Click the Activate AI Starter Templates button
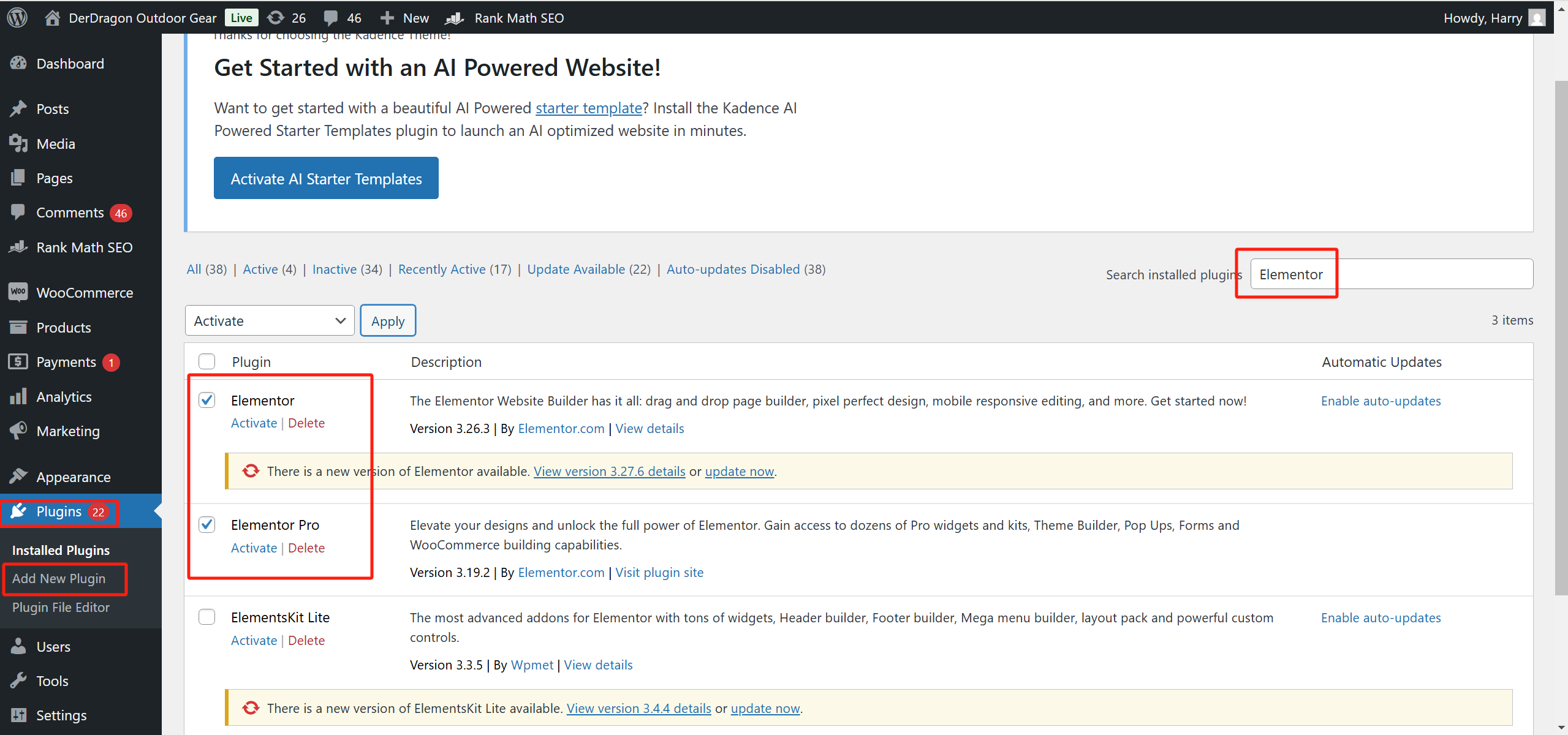This screenshot has width=1568, height=735. (x=325, y=178)
